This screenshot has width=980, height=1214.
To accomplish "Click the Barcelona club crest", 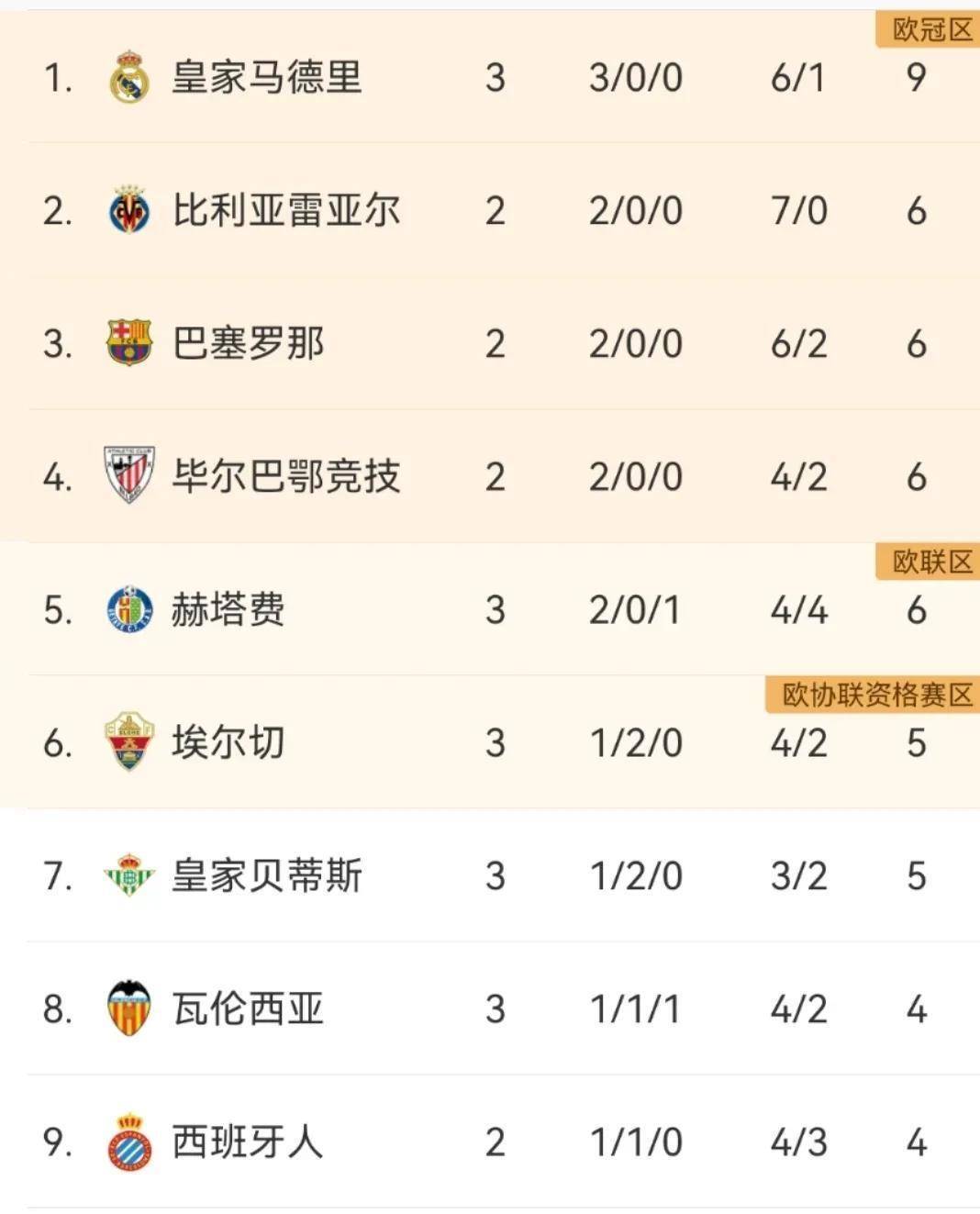I will [x=129, y=343].
